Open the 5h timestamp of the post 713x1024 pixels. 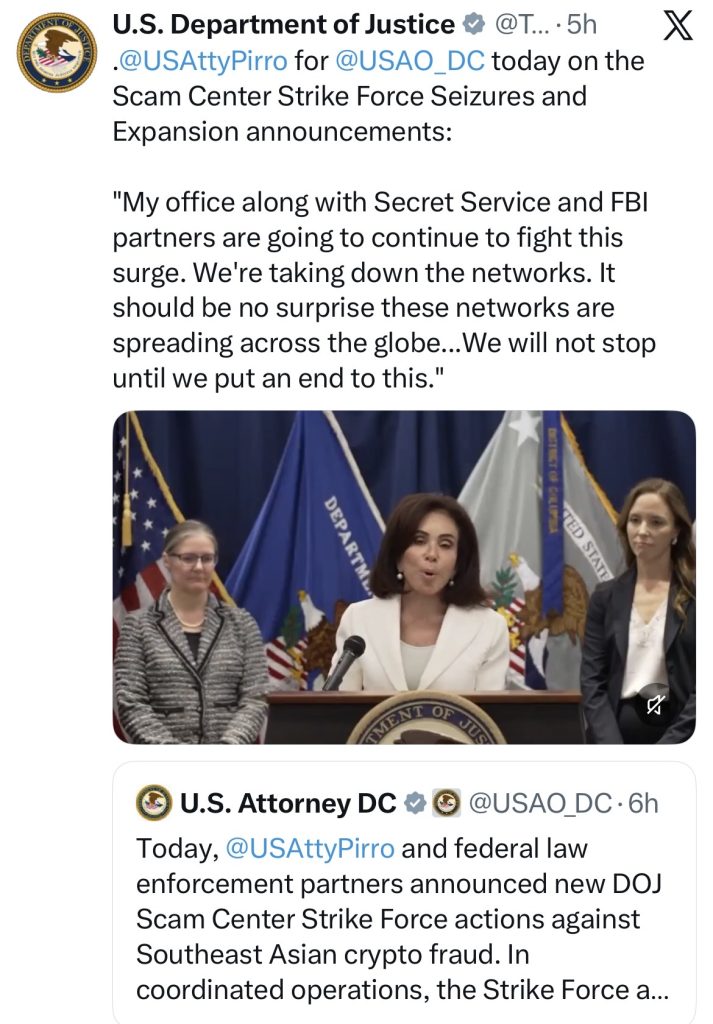pyautogui.click(x=582, y=25)
